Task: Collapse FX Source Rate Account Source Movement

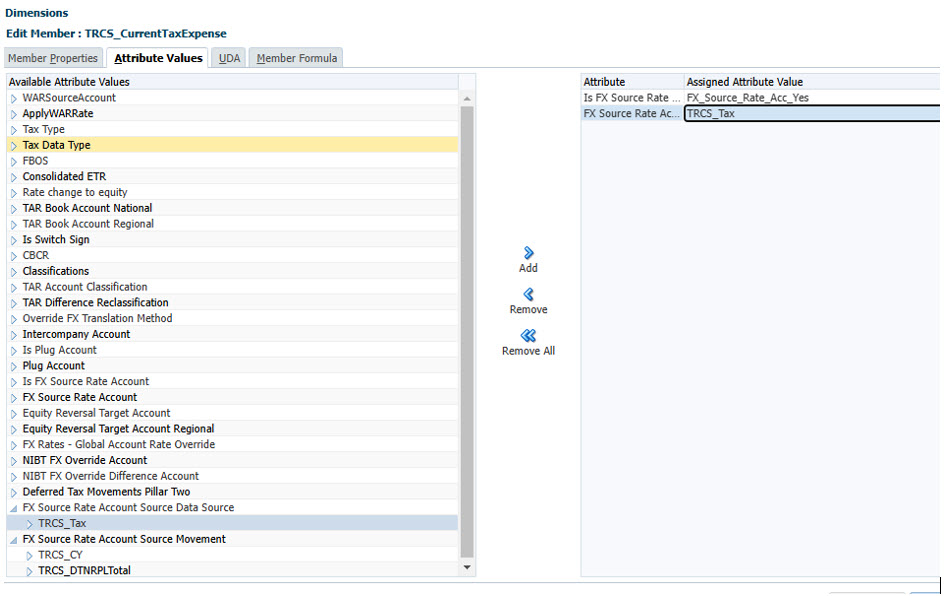Action: 13,540
